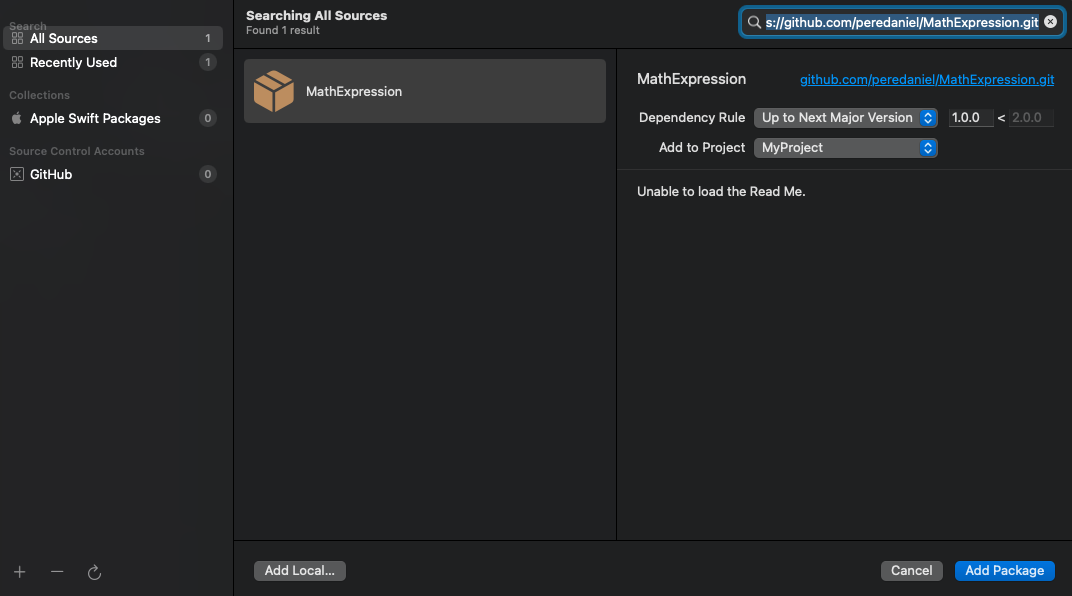Edit the minimum version field 1.0.0

coord(971,118)
